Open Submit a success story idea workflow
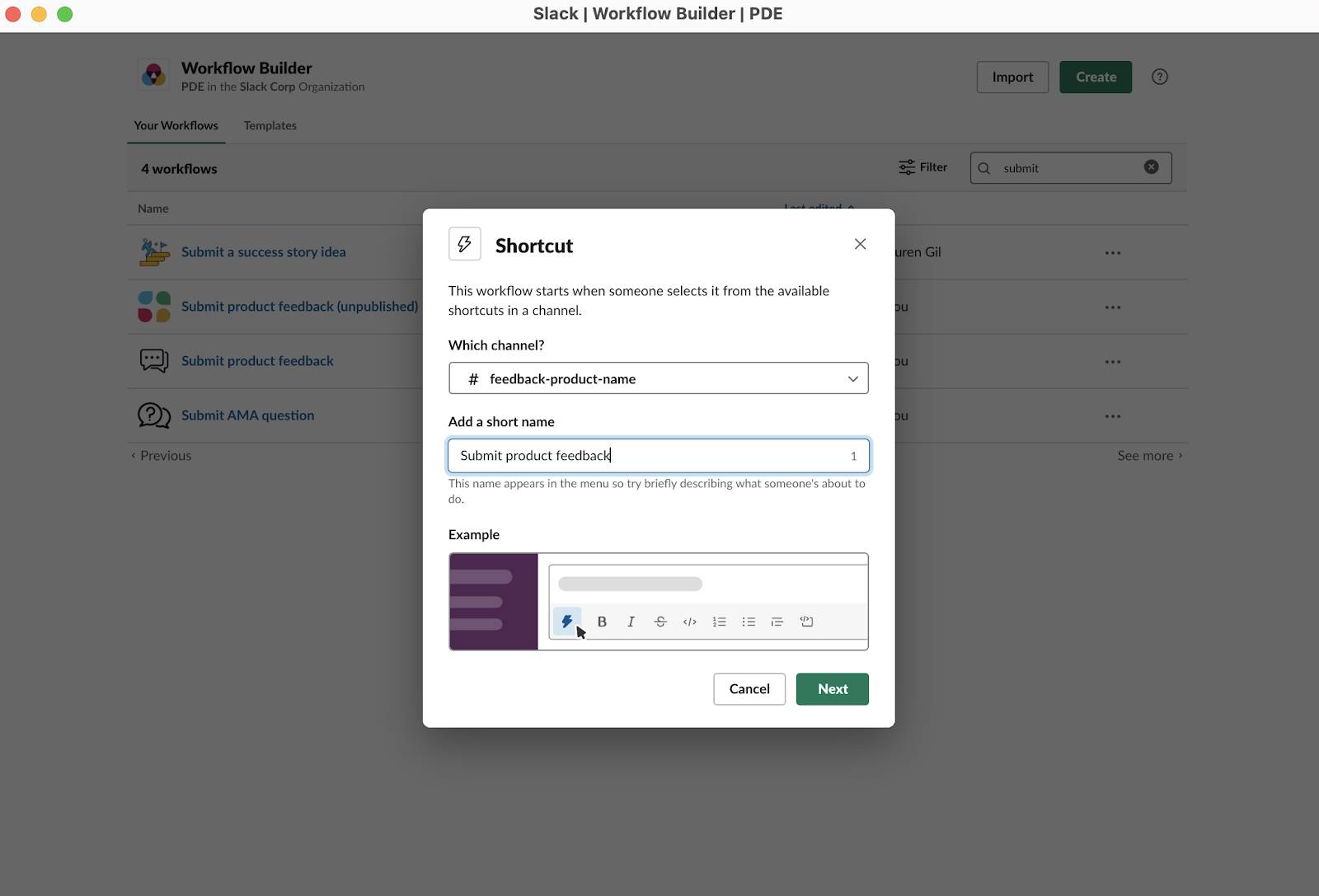 [264, 252]
